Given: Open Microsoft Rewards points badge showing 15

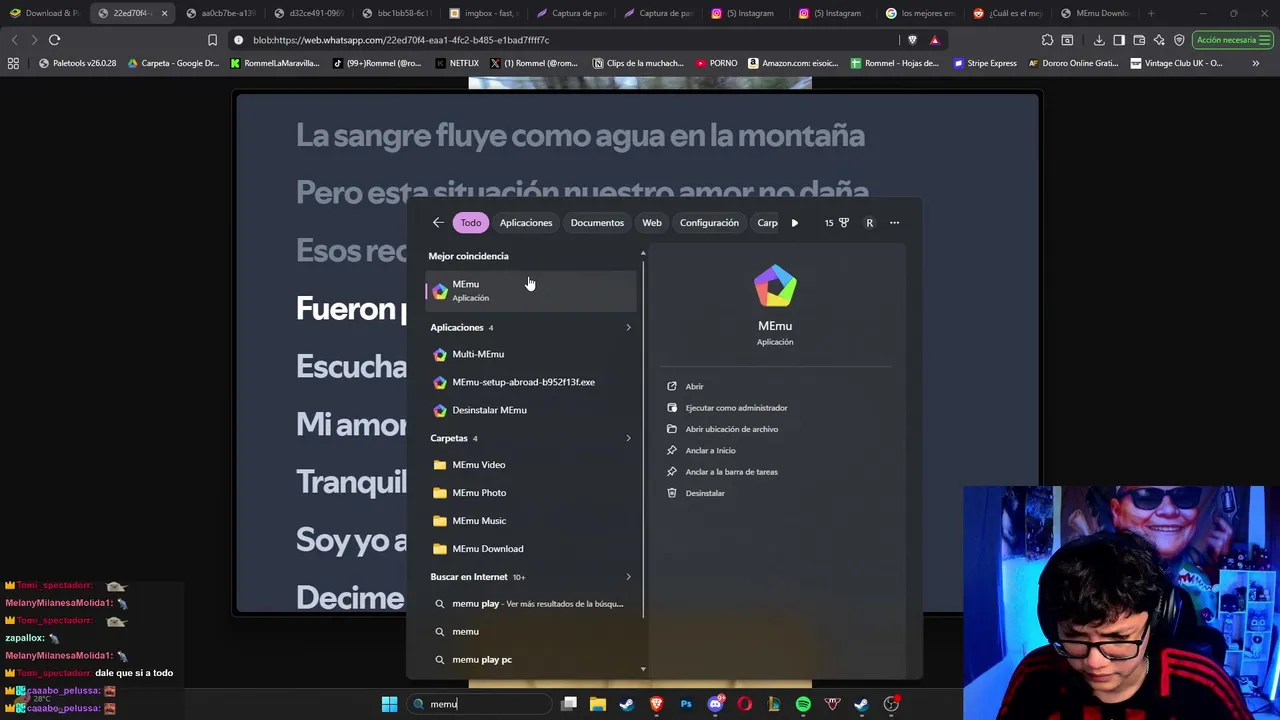Looking at the screenshot, I should coord(837,223).
